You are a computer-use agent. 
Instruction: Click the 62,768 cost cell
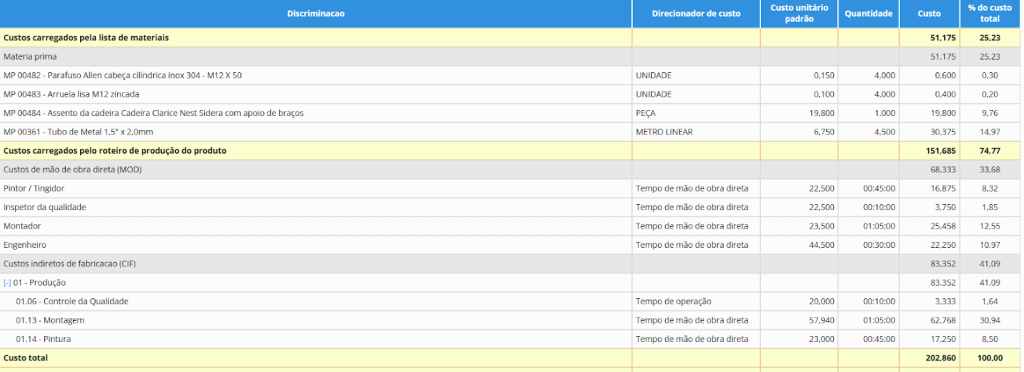[x=929, y=320]
